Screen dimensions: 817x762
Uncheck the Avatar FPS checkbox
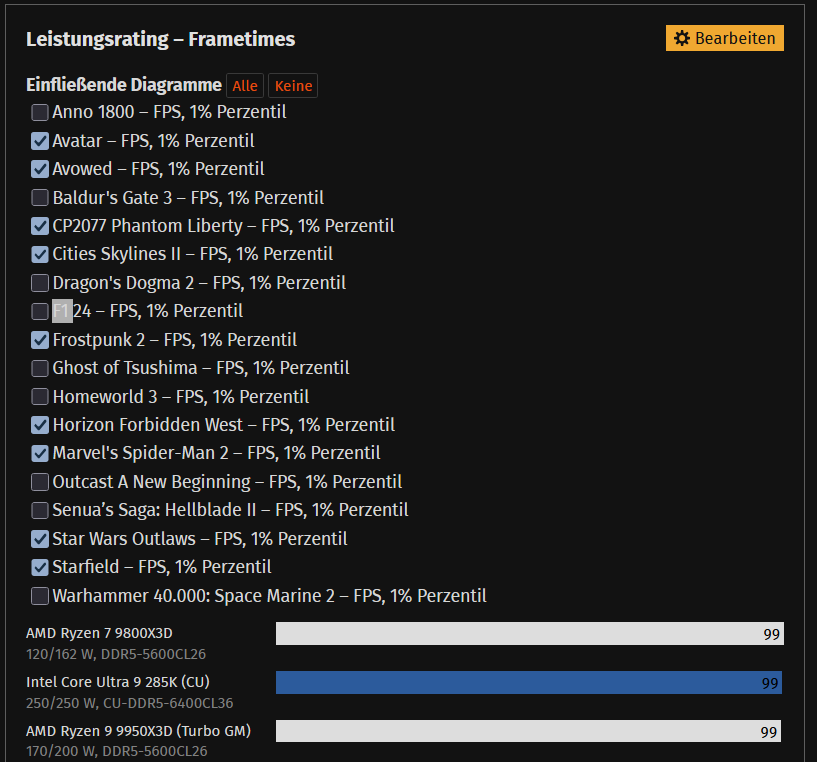tap(40, 141)
